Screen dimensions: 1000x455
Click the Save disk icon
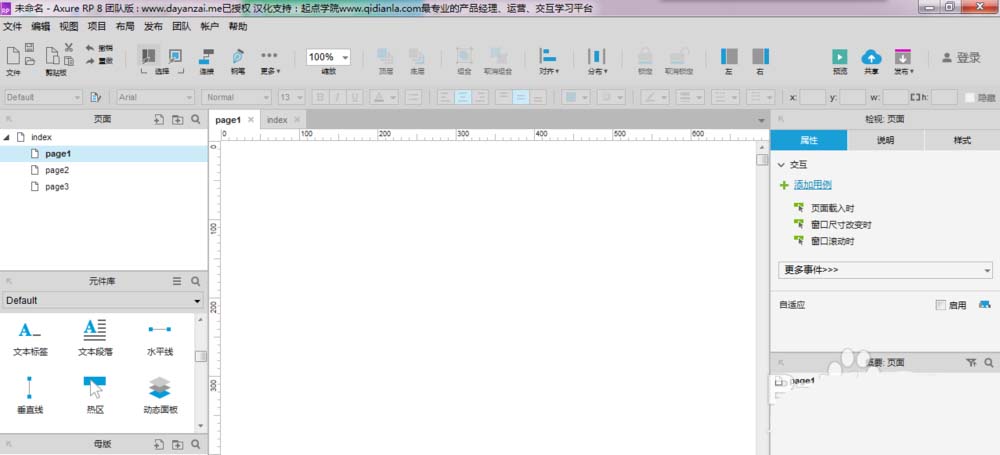point(29,47)
